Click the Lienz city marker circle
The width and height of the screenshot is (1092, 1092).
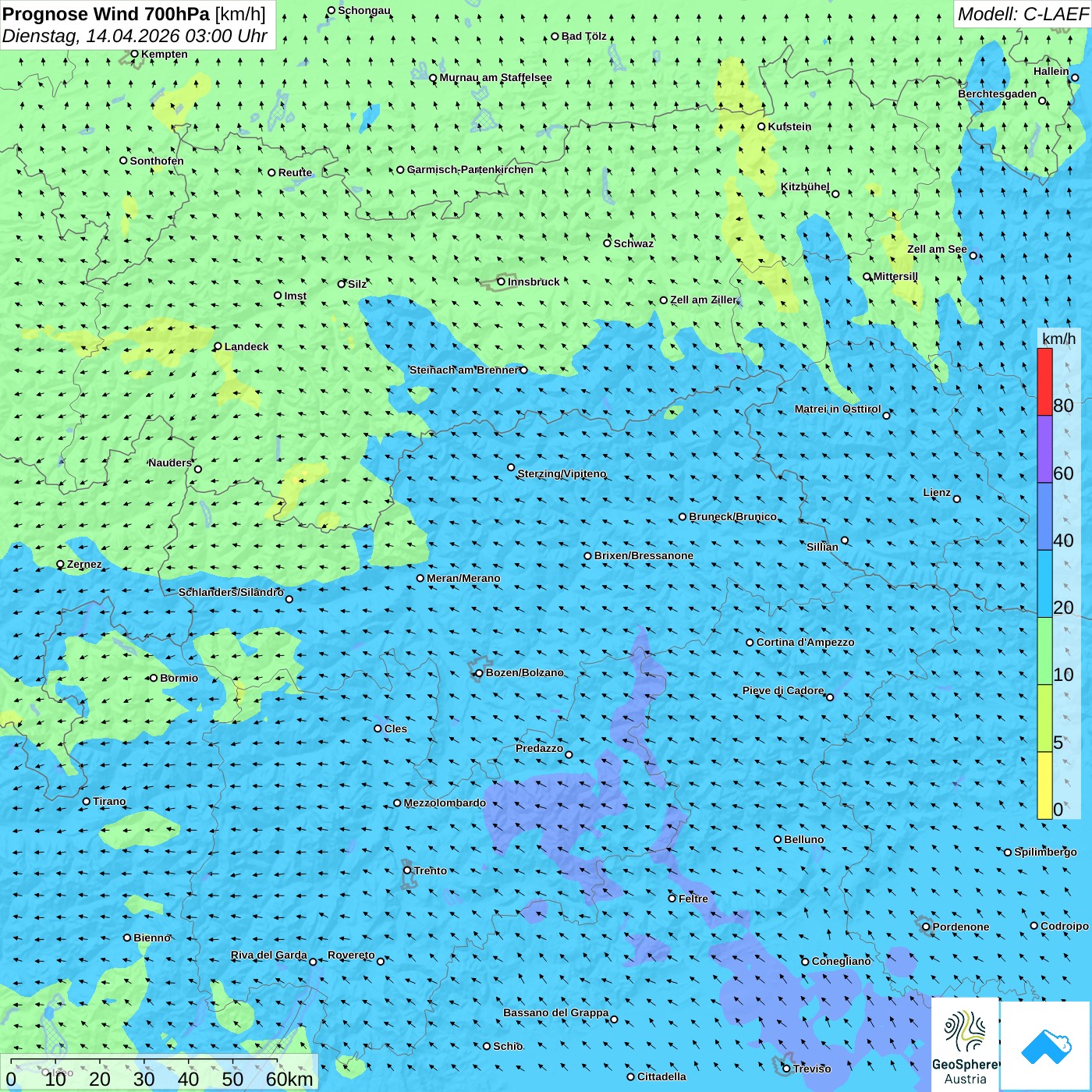coord(957,499)
